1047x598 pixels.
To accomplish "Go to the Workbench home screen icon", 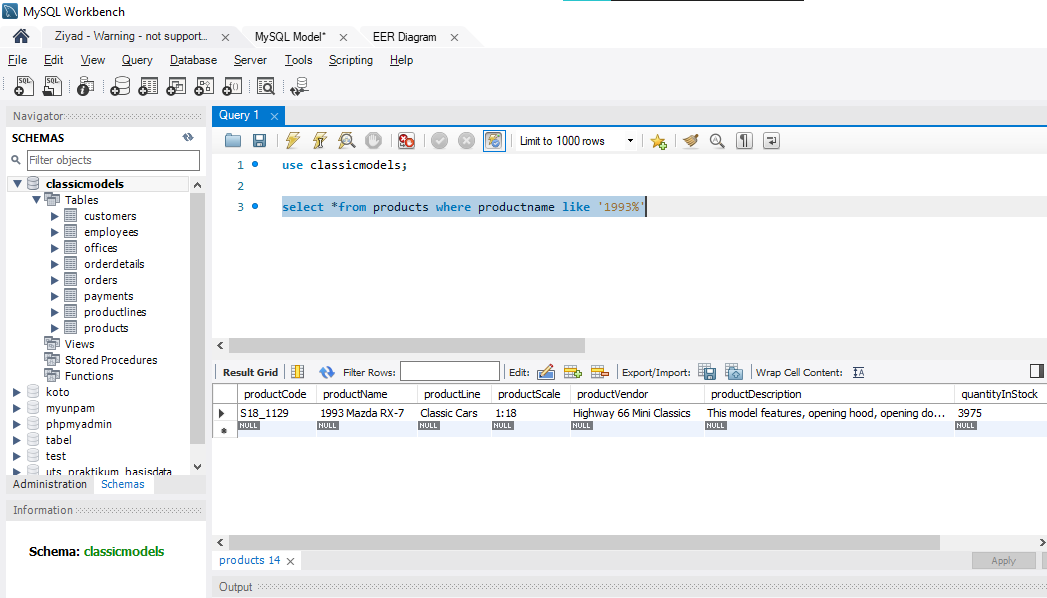I will click(21, 36).
